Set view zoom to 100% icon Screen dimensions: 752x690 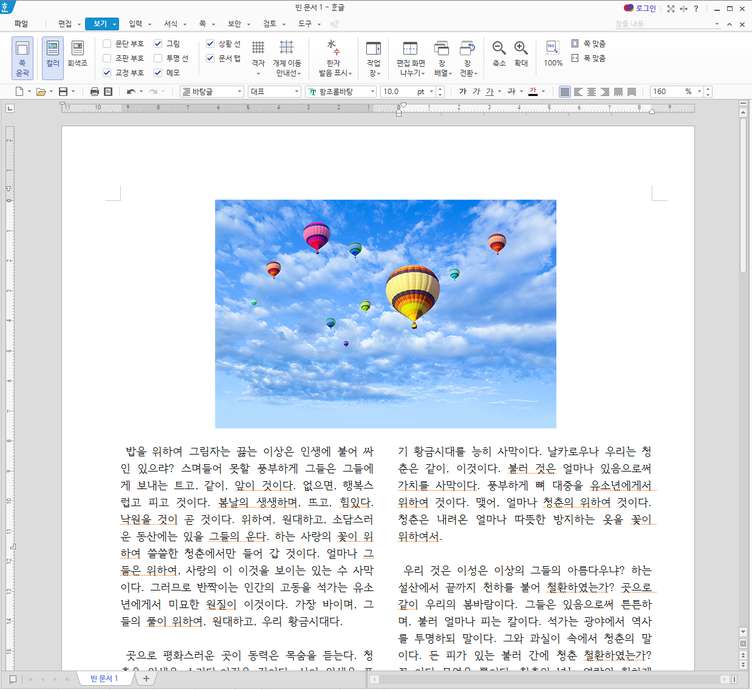pyautogui.click(x=552, y=54)
